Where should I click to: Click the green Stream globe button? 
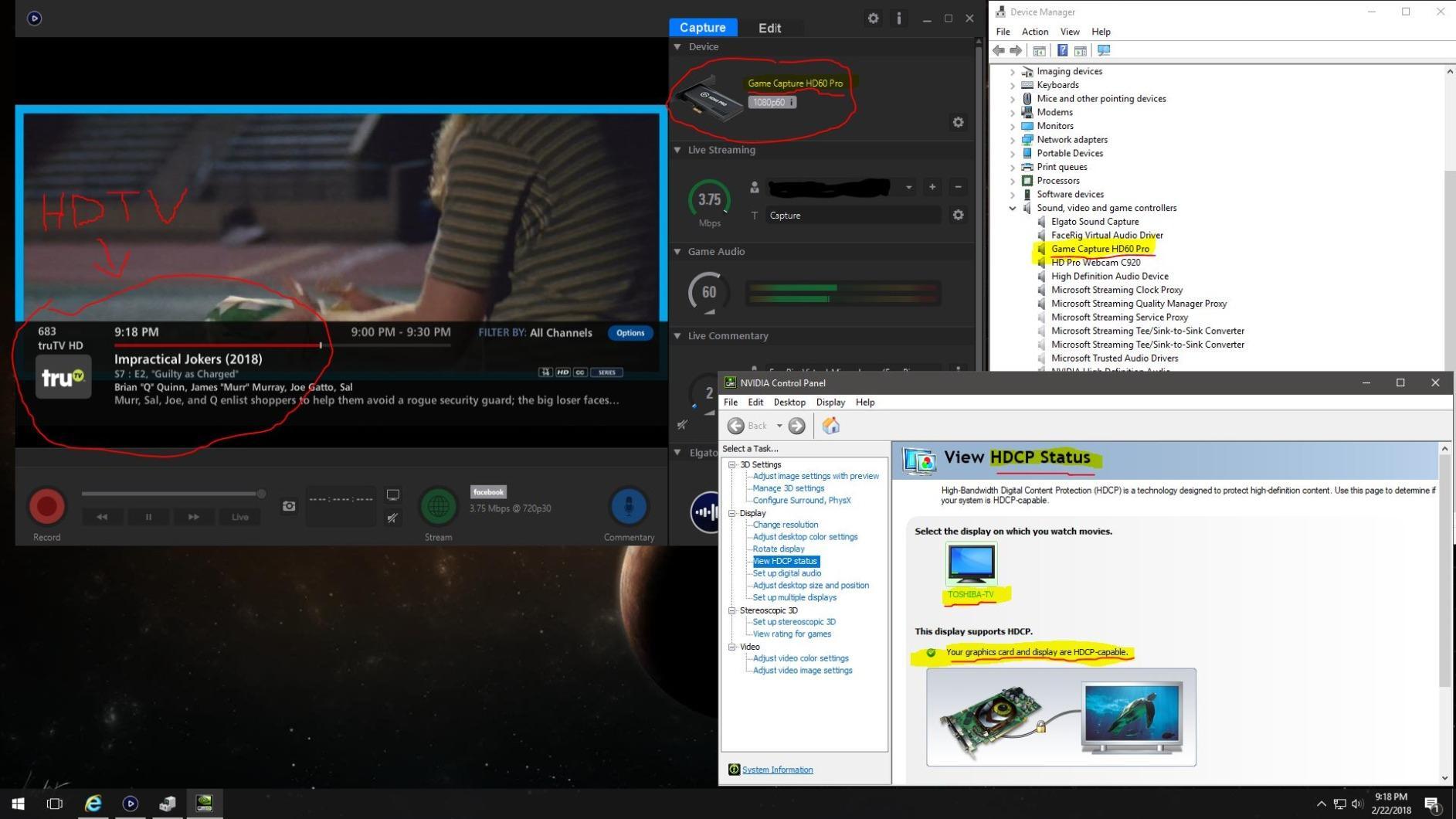coord(438,506)
